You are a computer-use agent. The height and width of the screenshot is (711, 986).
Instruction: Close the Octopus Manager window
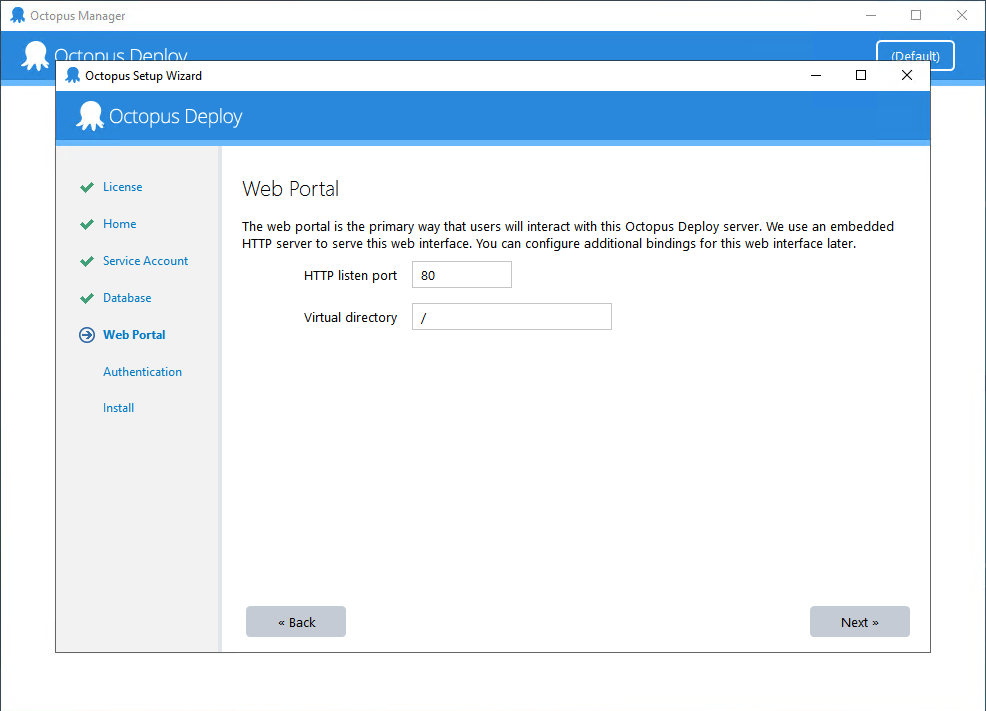[962, 15]
